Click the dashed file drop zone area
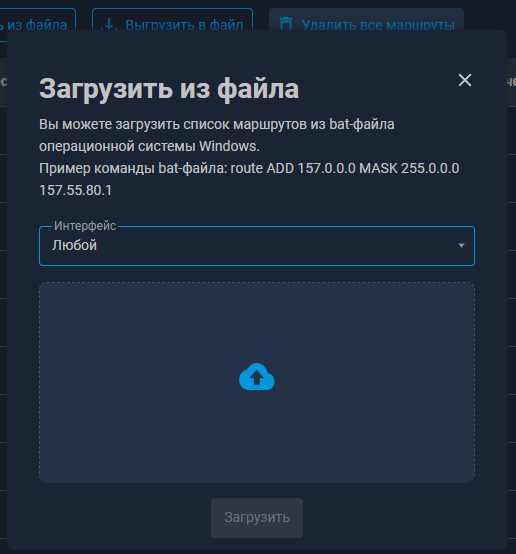Screen dimensions: 516x554 tap(257, 382)
